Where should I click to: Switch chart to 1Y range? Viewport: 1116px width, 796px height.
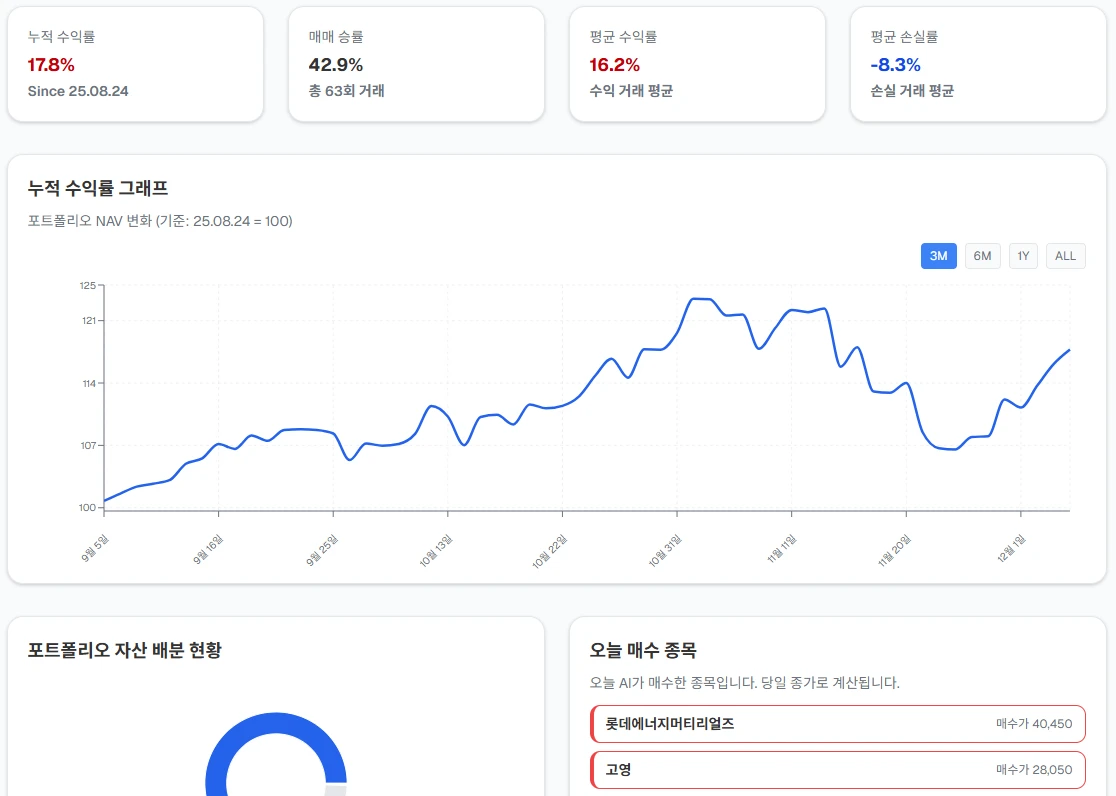(1023, 256)
